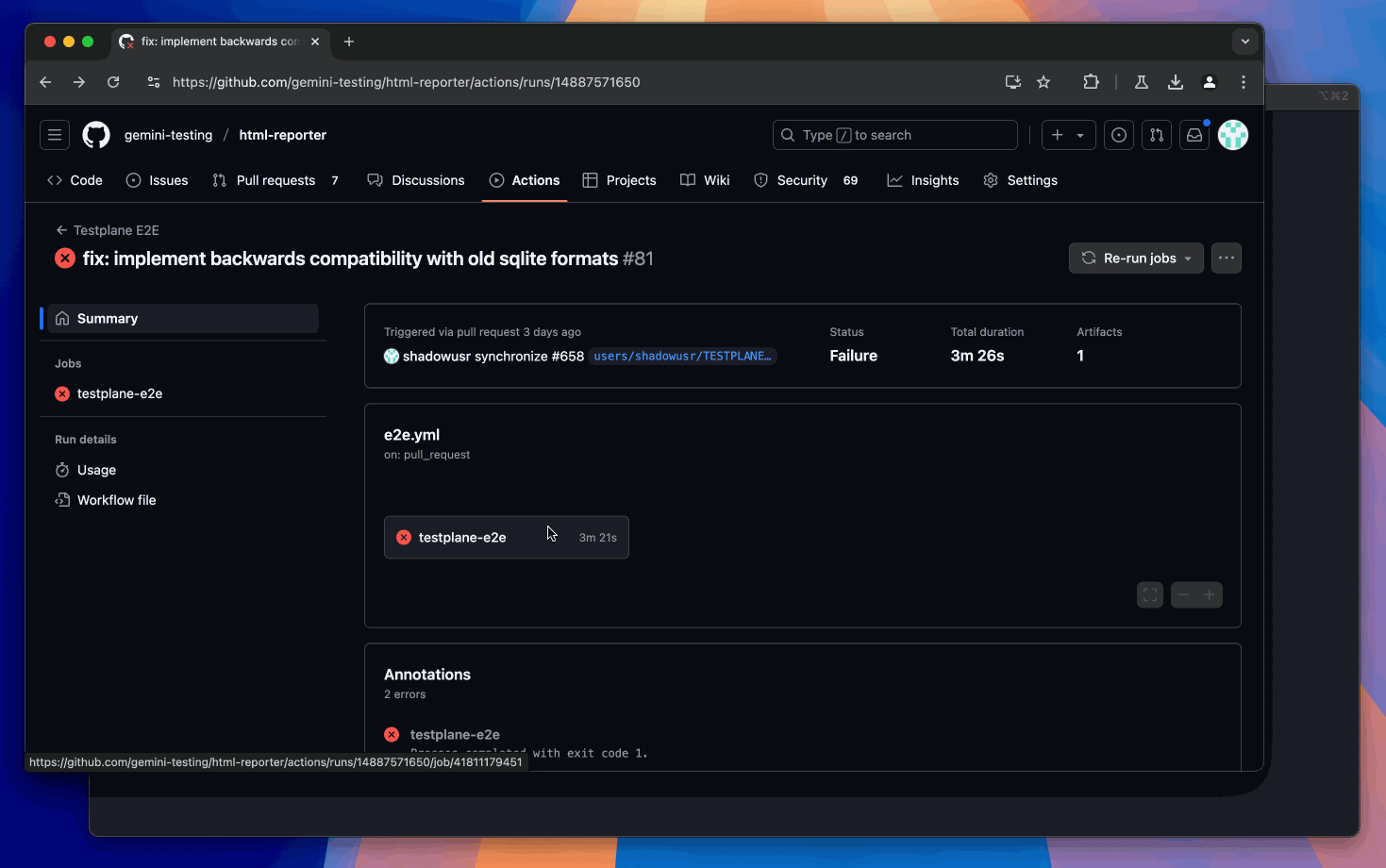The width and height of the screenshot is (1386, 868).
Task: Open the three-dot workflow run options menu
Action: point(1226,259)
